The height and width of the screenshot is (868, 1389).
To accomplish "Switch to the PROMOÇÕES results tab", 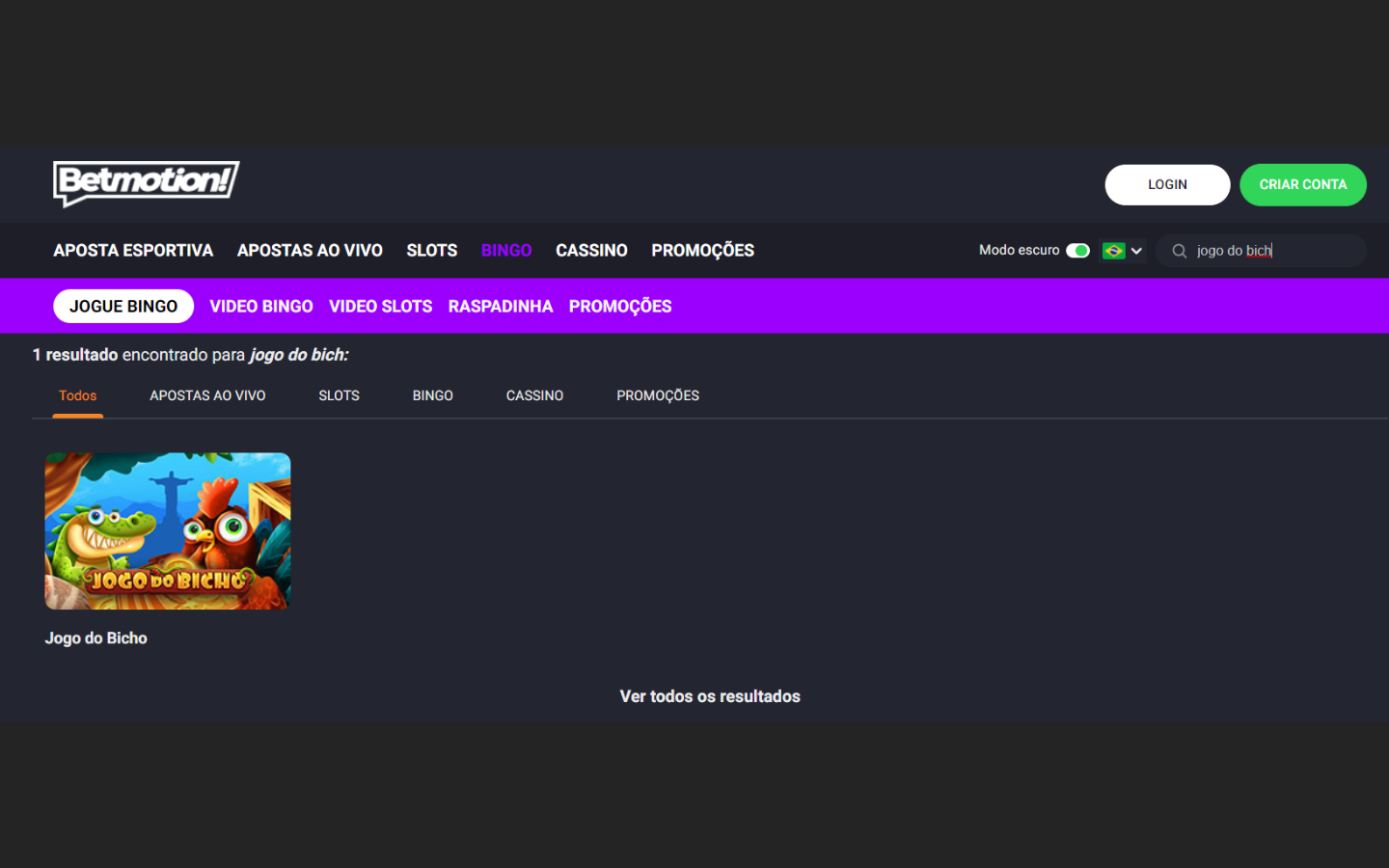I will click(658, 395).
